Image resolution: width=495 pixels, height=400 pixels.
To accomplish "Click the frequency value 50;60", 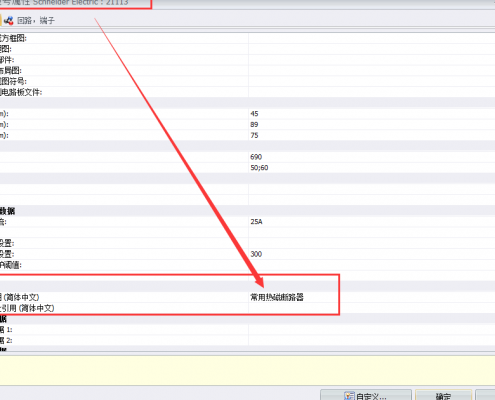I will pyautogui.click(x=259, y=167).
